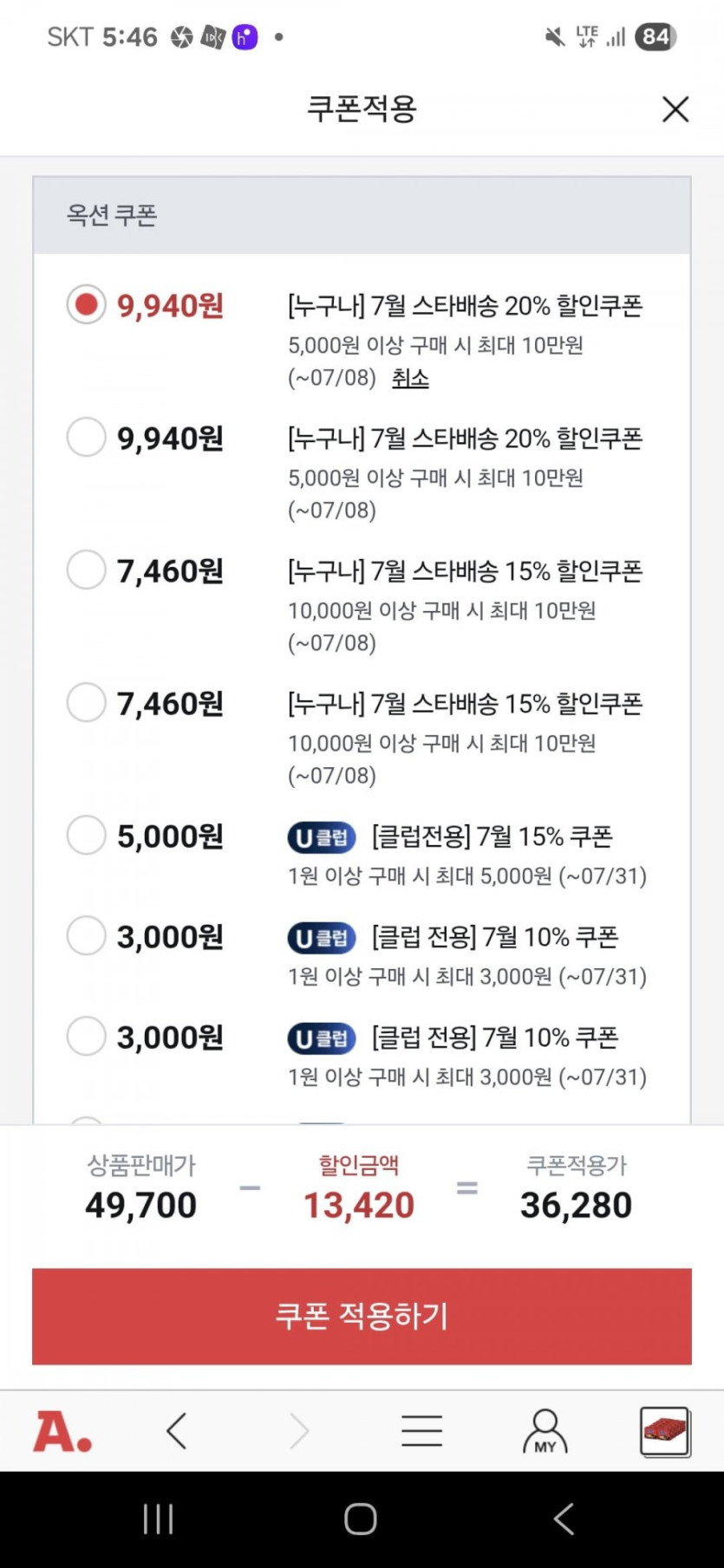Viewport: 724px width, 1568px height.
Task: Tap the recently viewed product thumbnail
Action: [x=665, y=1431]
